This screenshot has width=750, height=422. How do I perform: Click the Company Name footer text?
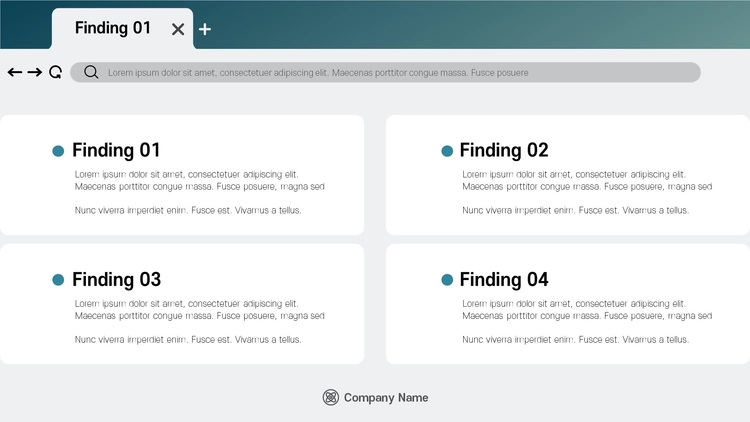point(386,398)
